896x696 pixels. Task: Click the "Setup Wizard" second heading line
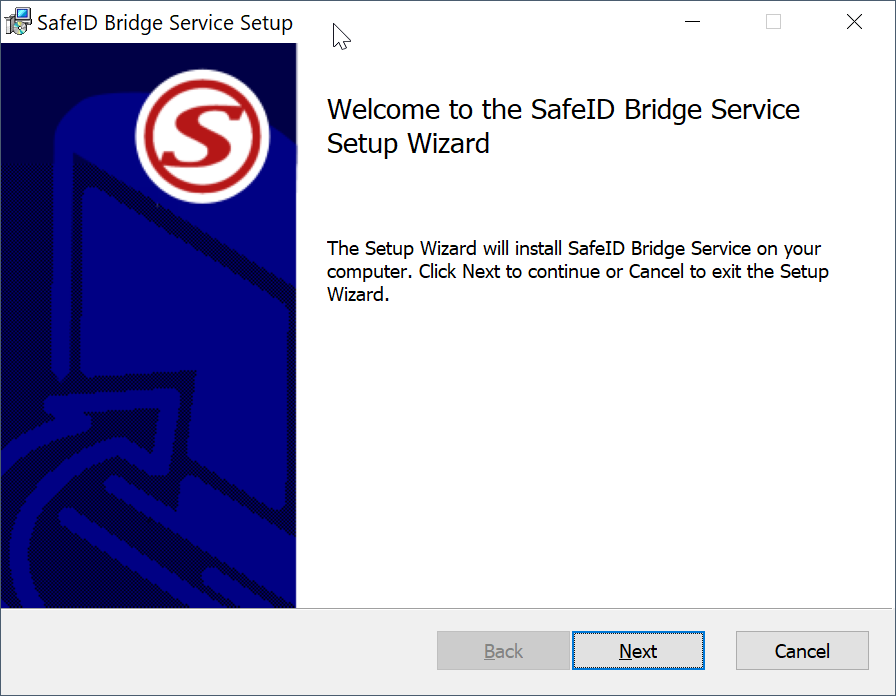coord(408,144)
